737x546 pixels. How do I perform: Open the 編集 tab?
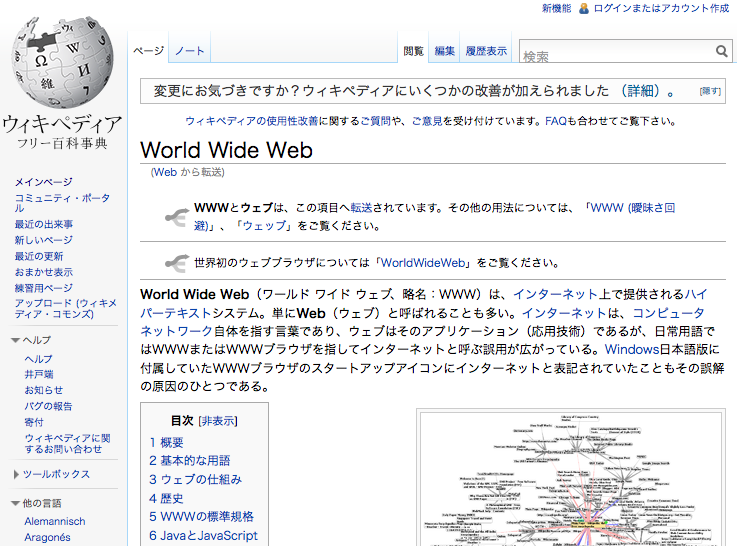444,51
